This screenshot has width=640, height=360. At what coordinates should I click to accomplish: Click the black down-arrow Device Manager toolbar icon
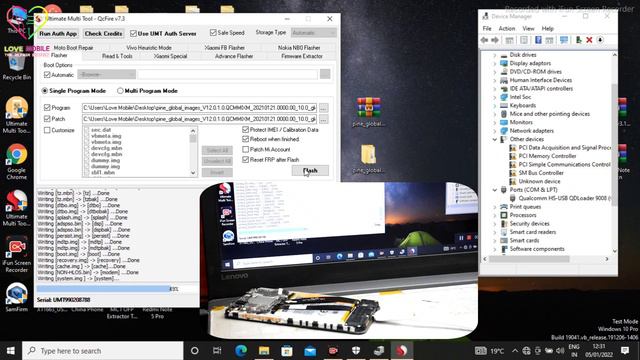(x=600, y=40)
